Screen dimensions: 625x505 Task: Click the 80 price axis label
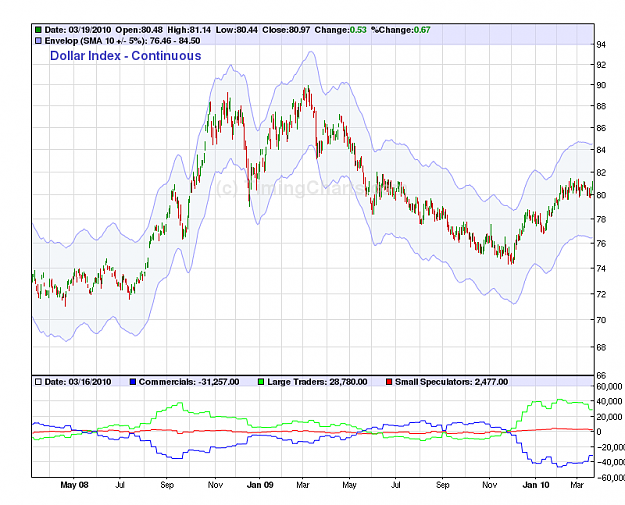(x=601, y=195)
